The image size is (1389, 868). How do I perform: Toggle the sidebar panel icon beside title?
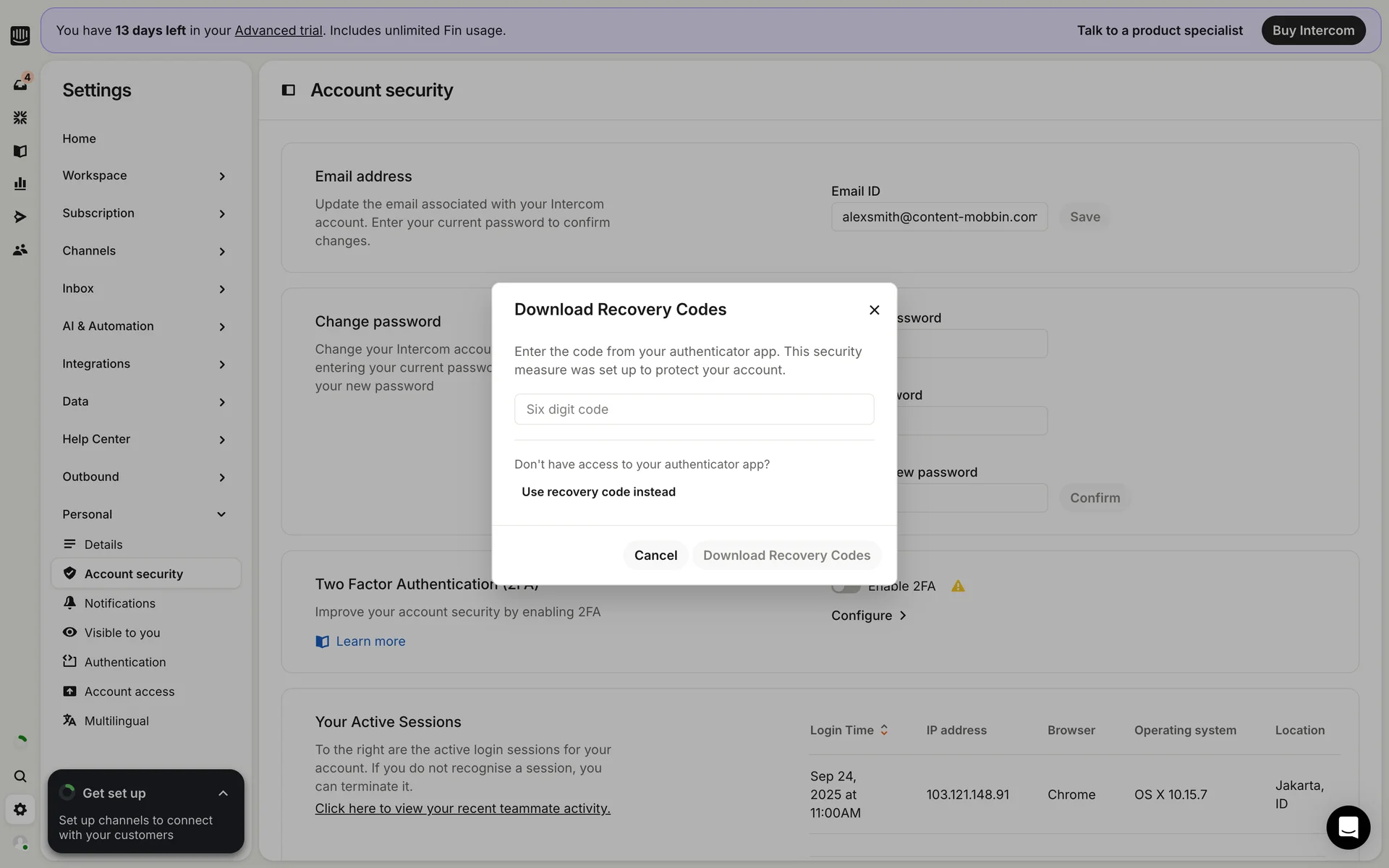(288, 90)
